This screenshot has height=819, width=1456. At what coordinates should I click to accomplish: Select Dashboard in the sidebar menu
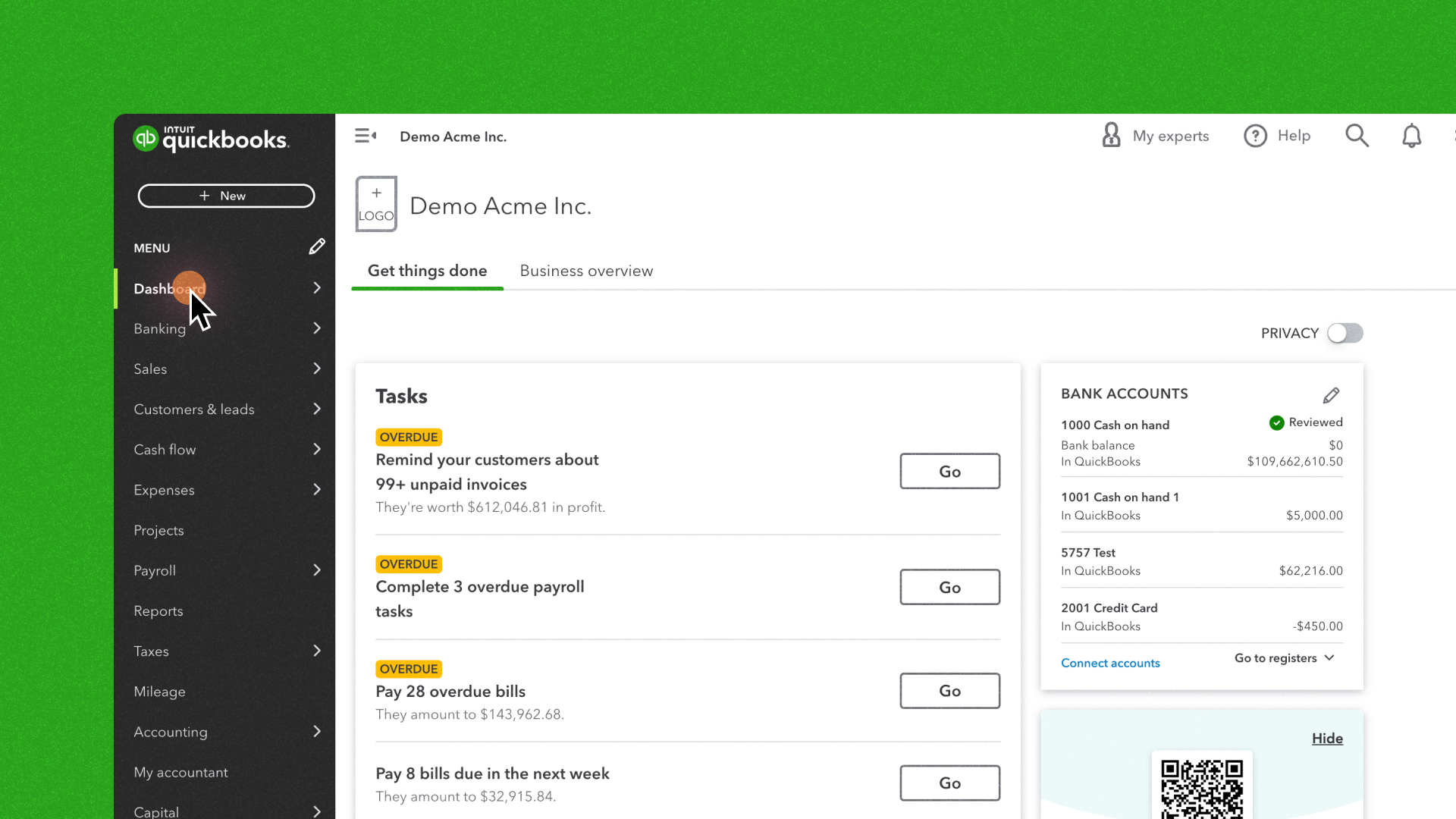coord(169,289)
